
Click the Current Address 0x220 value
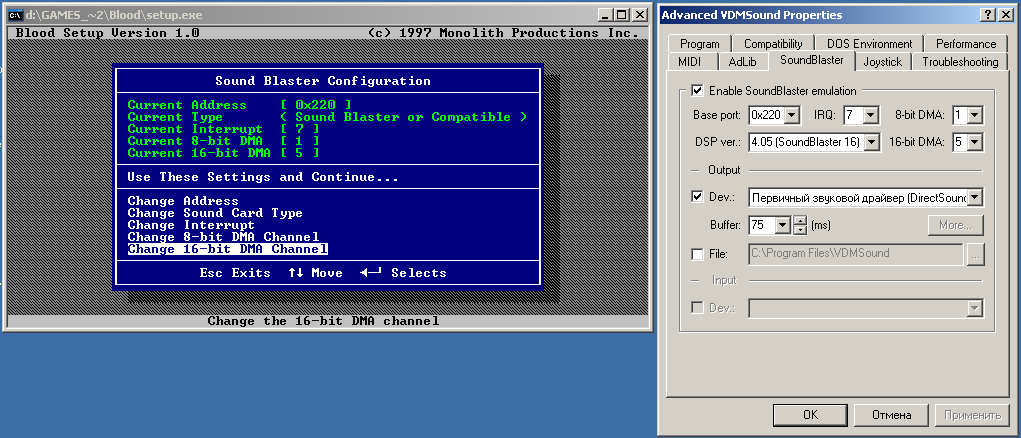point(315,105)
